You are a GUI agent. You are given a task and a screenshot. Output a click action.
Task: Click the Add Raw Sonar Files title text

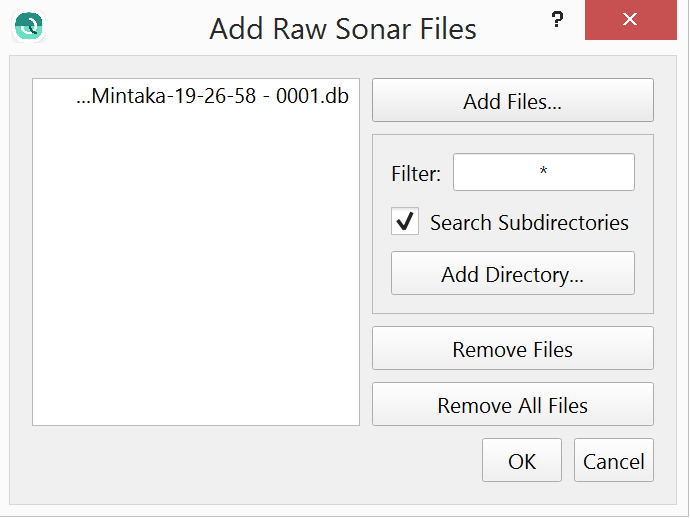click(343, 29)
